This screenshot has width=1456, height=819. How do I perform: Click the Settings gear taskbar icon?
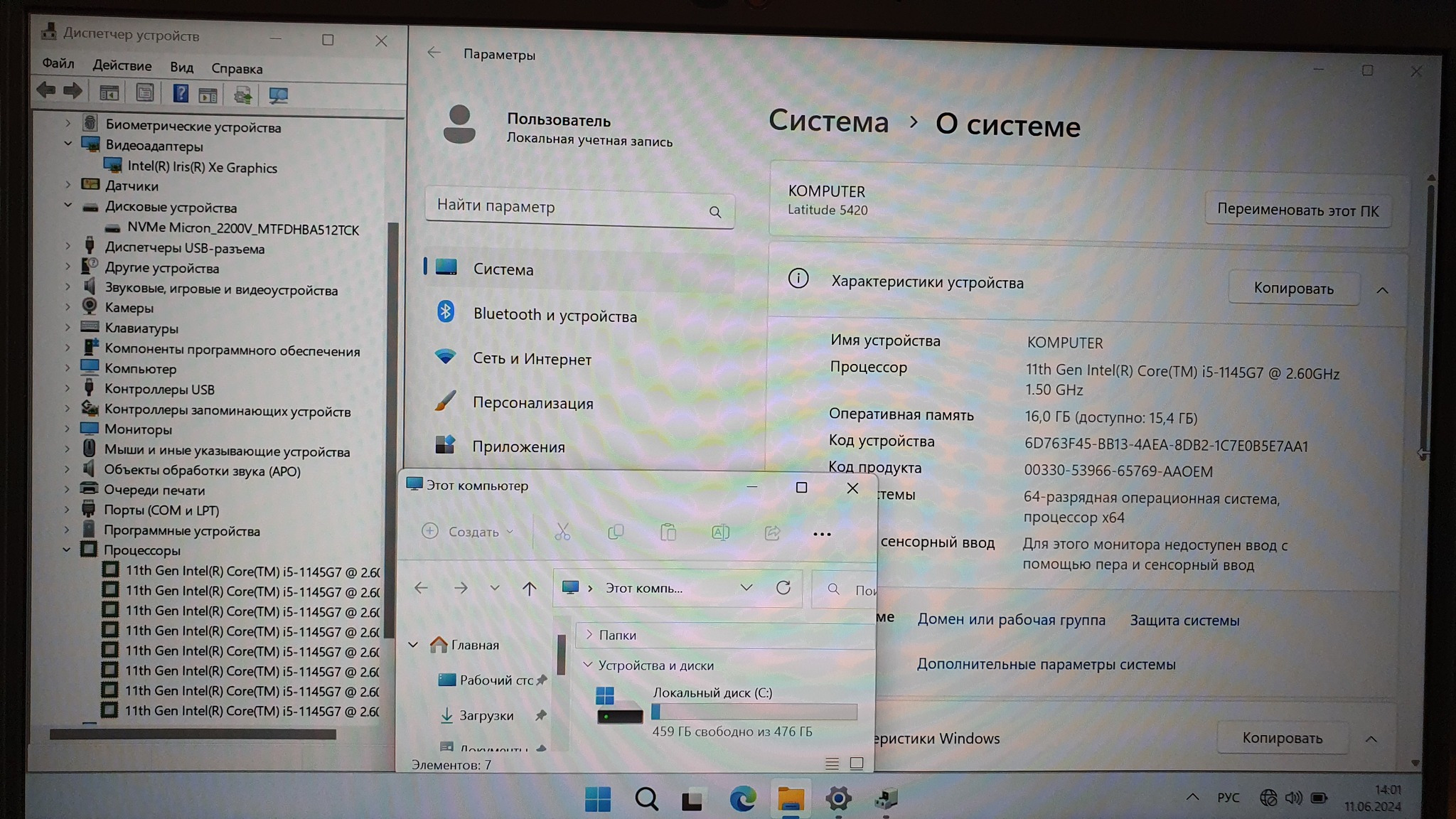pos(838,799)
